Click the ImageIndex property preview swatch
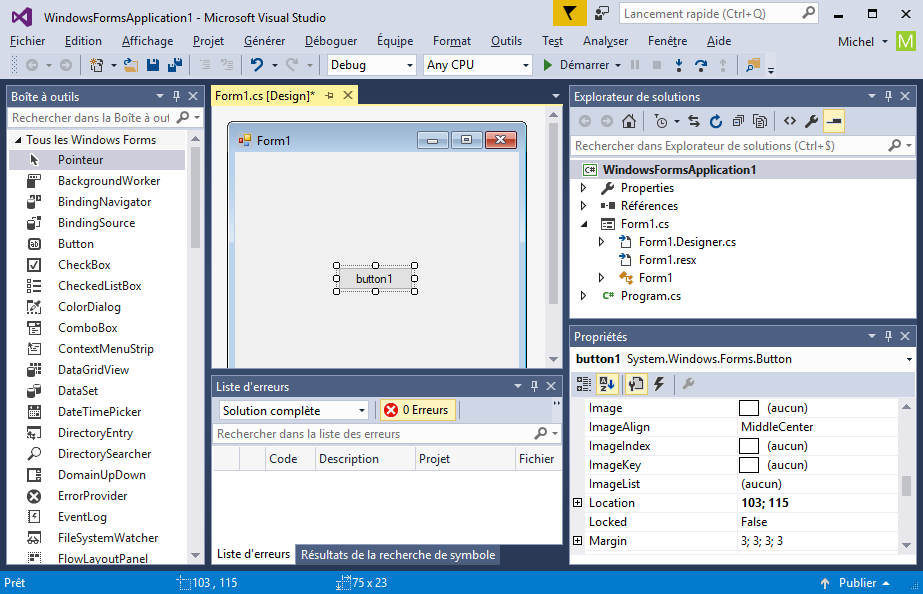 [748, 446]
